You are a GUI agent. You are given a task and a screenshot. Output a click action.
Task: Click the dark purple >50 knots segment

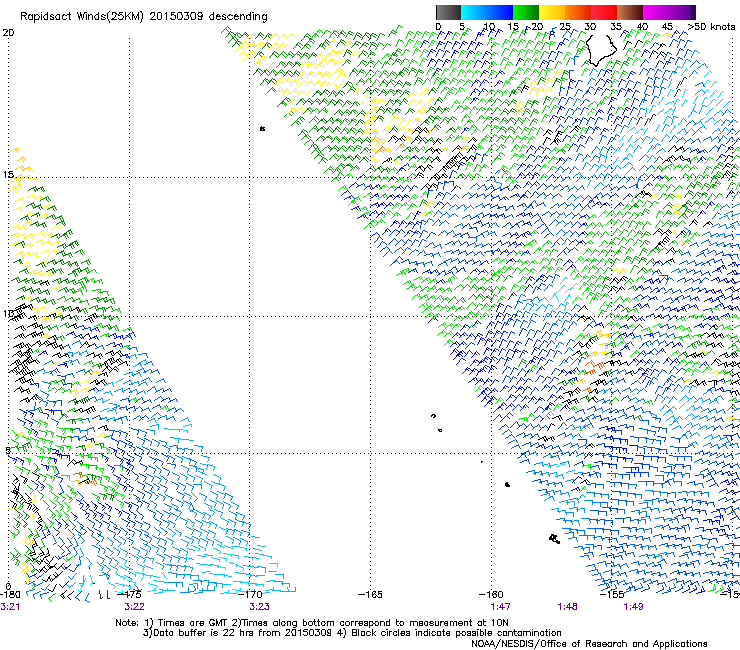pyautogui.click(x=693, y=12)
